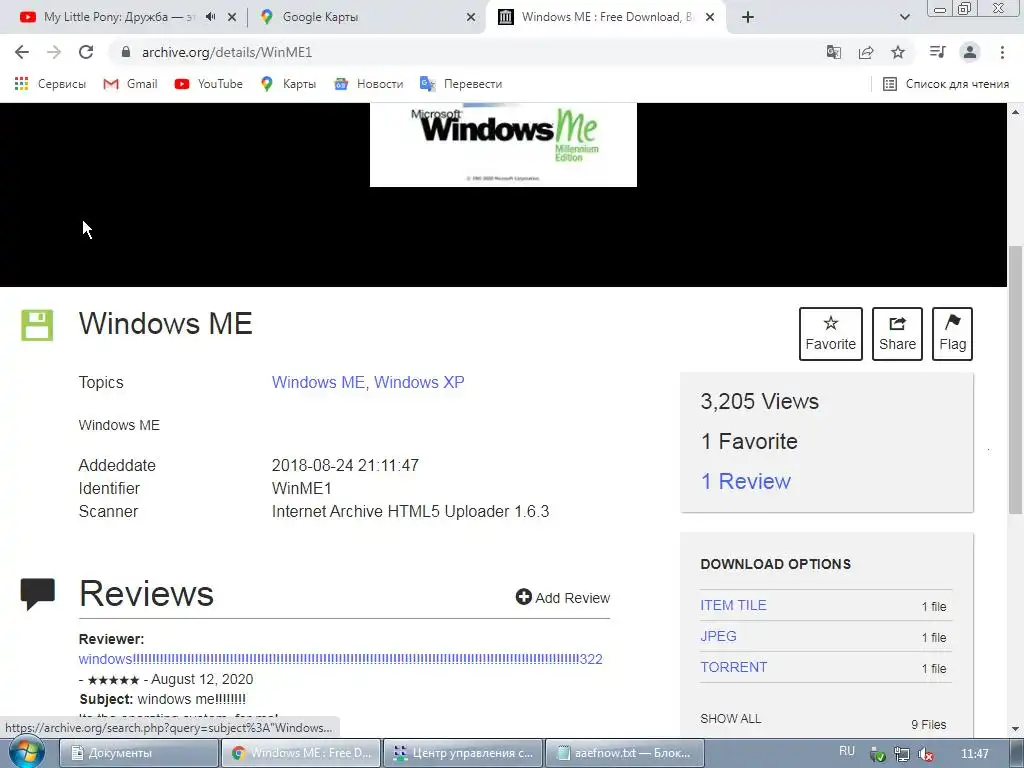
Task: Open Сервисы apps bookmark
Action: coord(50,84)
